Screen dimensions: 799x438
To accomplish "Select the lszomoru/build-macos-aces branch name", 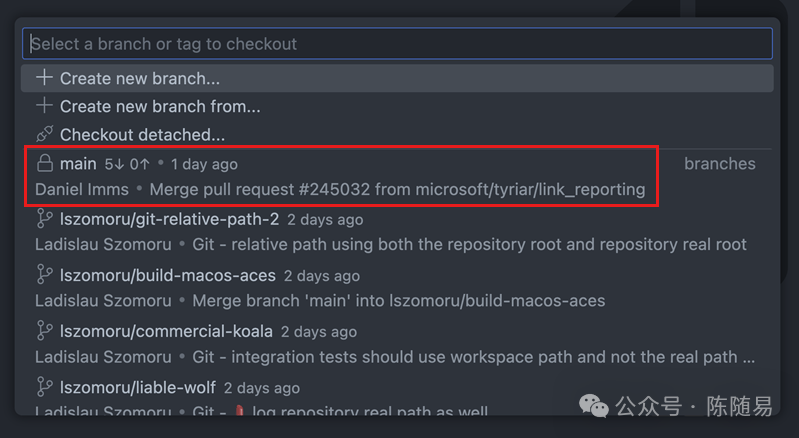I will pos(168,275).
